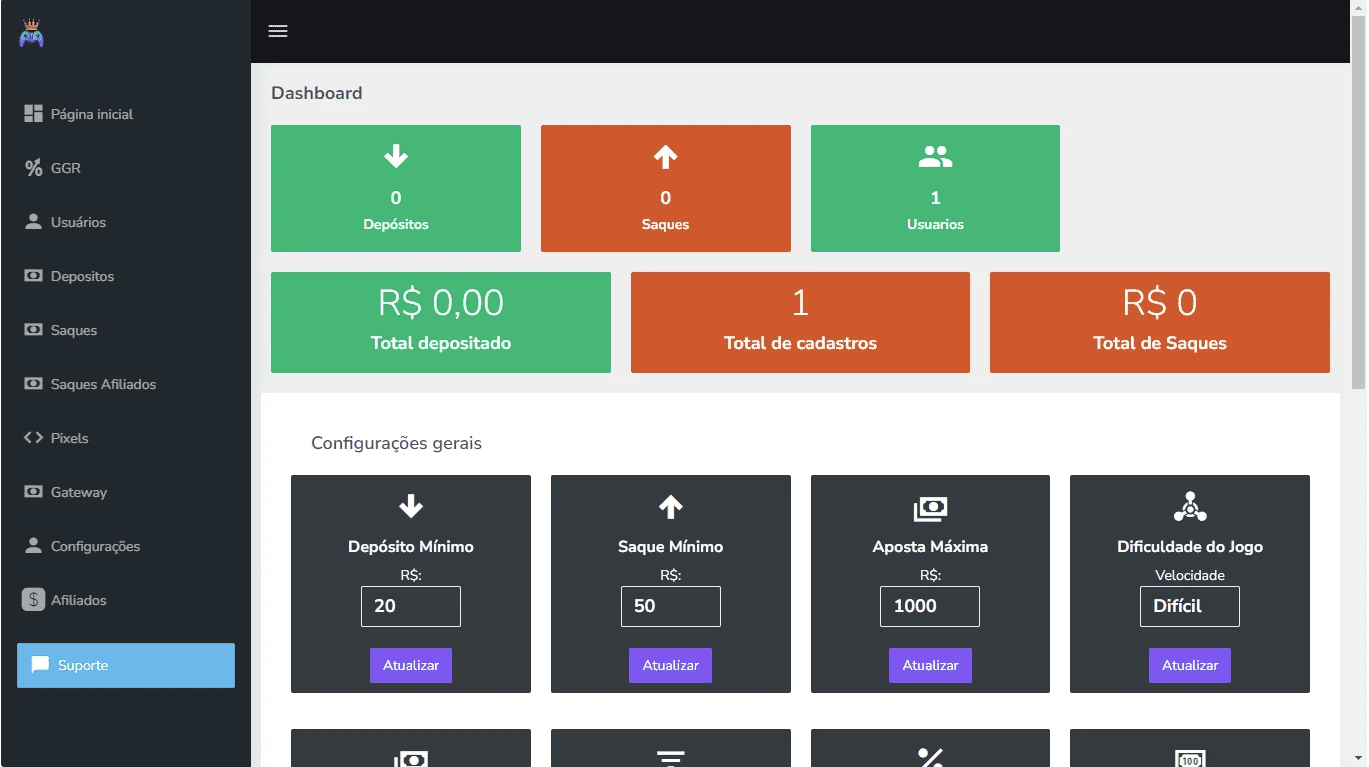
Task: Click the Afiliados dollar sign icon
Action: [x=33, y=600]
